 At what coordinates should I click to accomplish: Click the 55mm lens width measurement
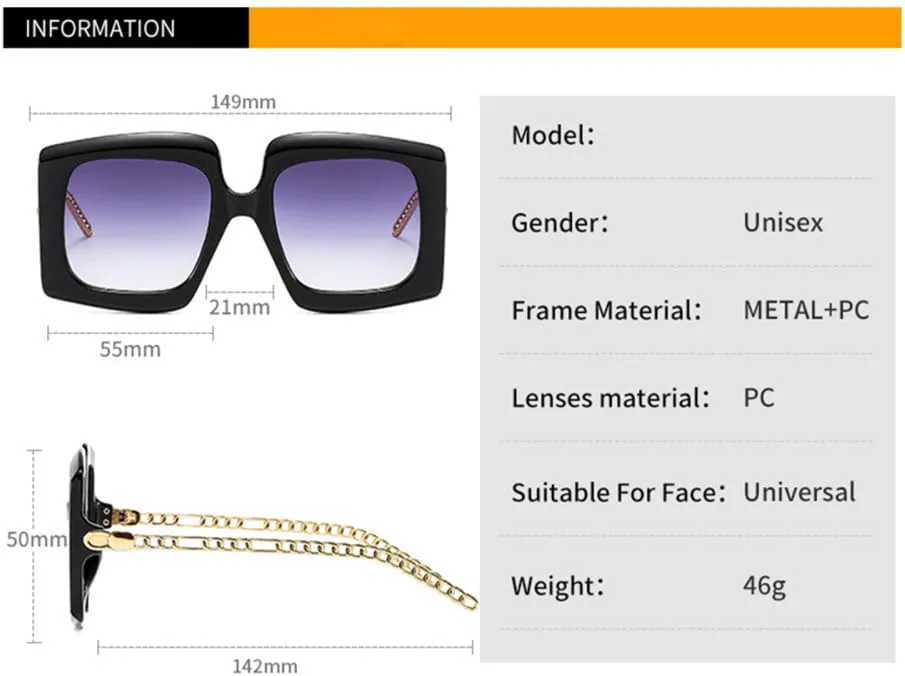(x=130, y=349)
